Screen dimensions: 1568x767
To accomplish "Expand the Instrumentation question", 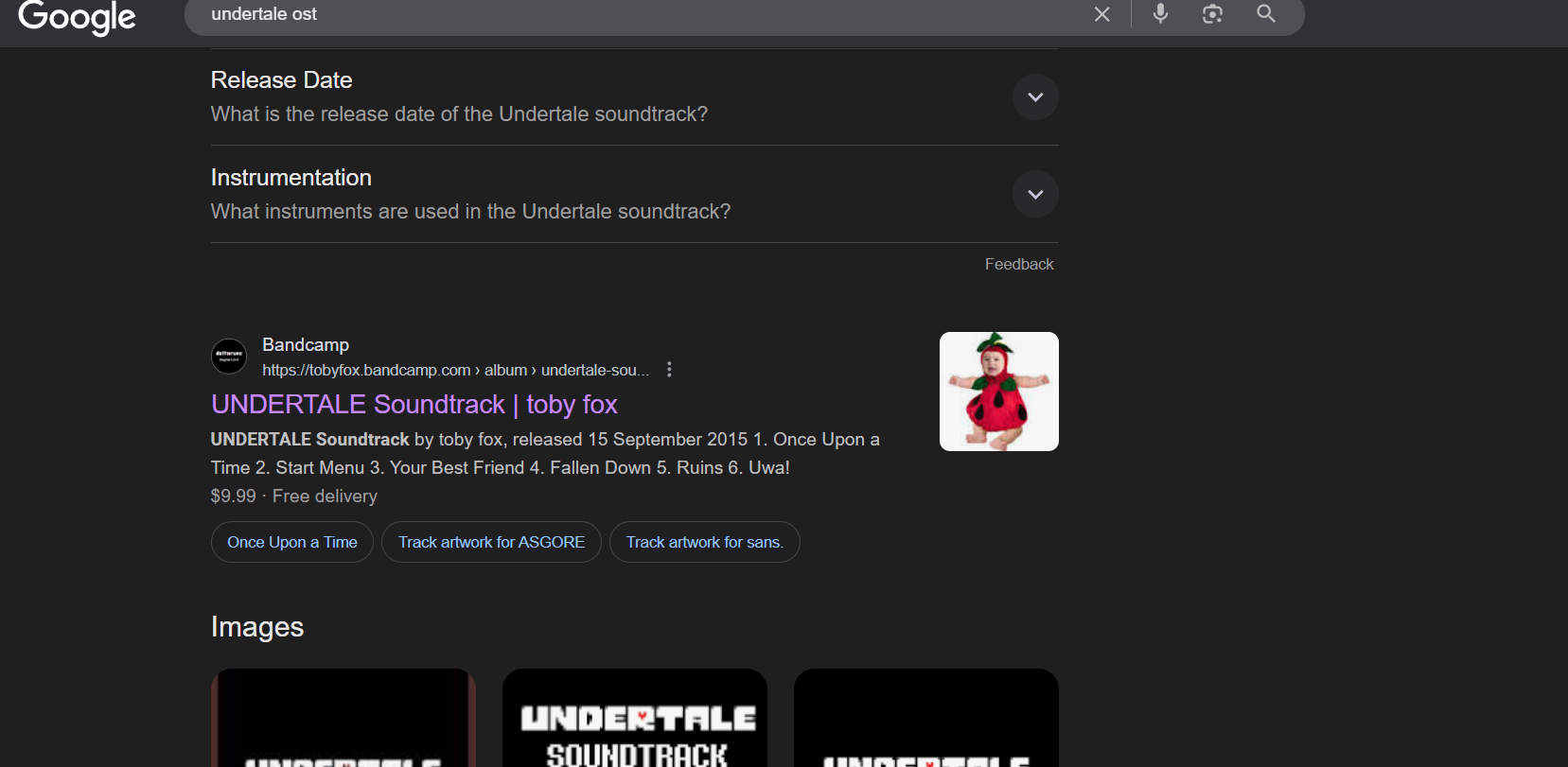I will (1035, 194).
